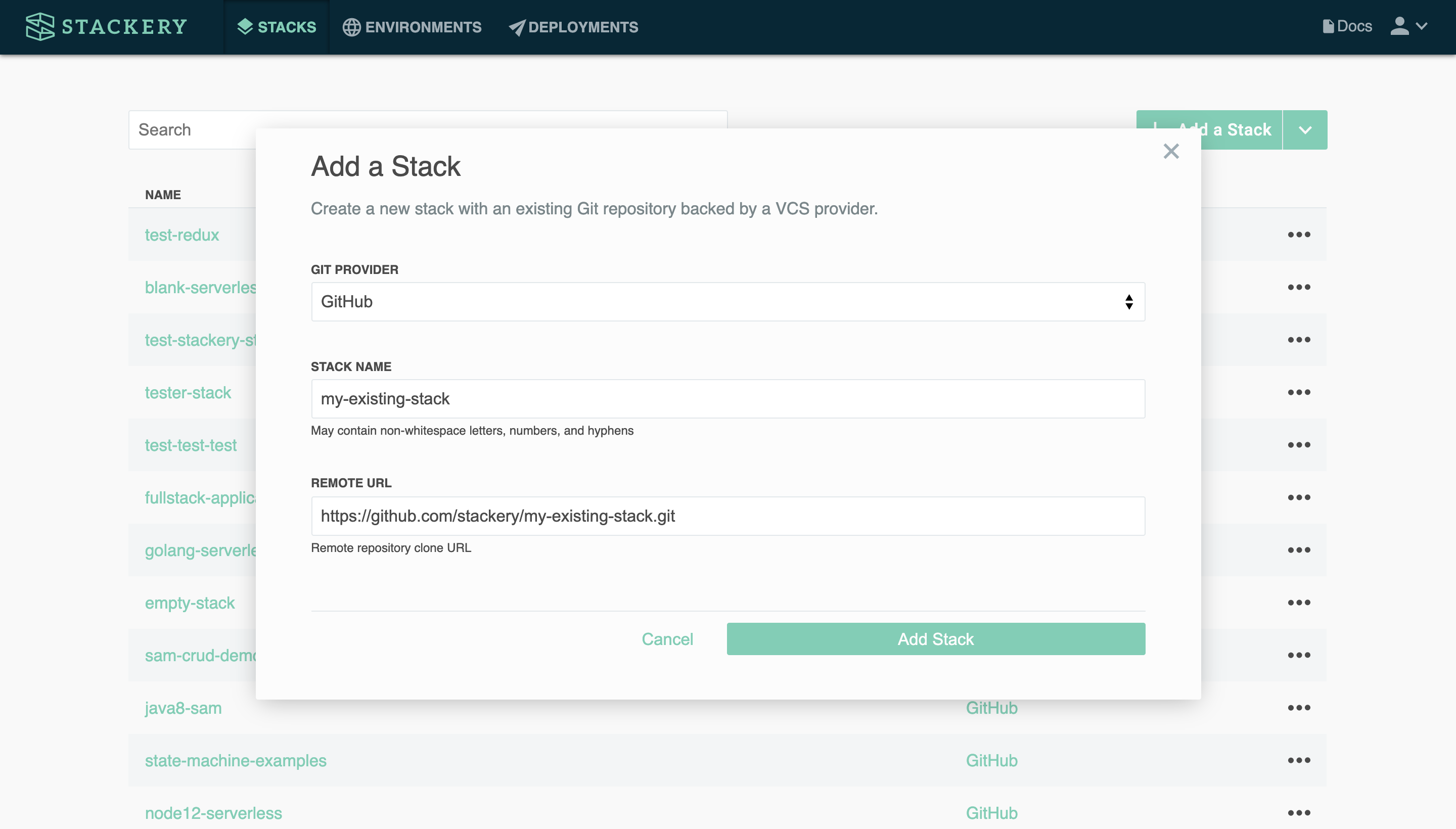Click the NAME column header

tap(163, 195)
